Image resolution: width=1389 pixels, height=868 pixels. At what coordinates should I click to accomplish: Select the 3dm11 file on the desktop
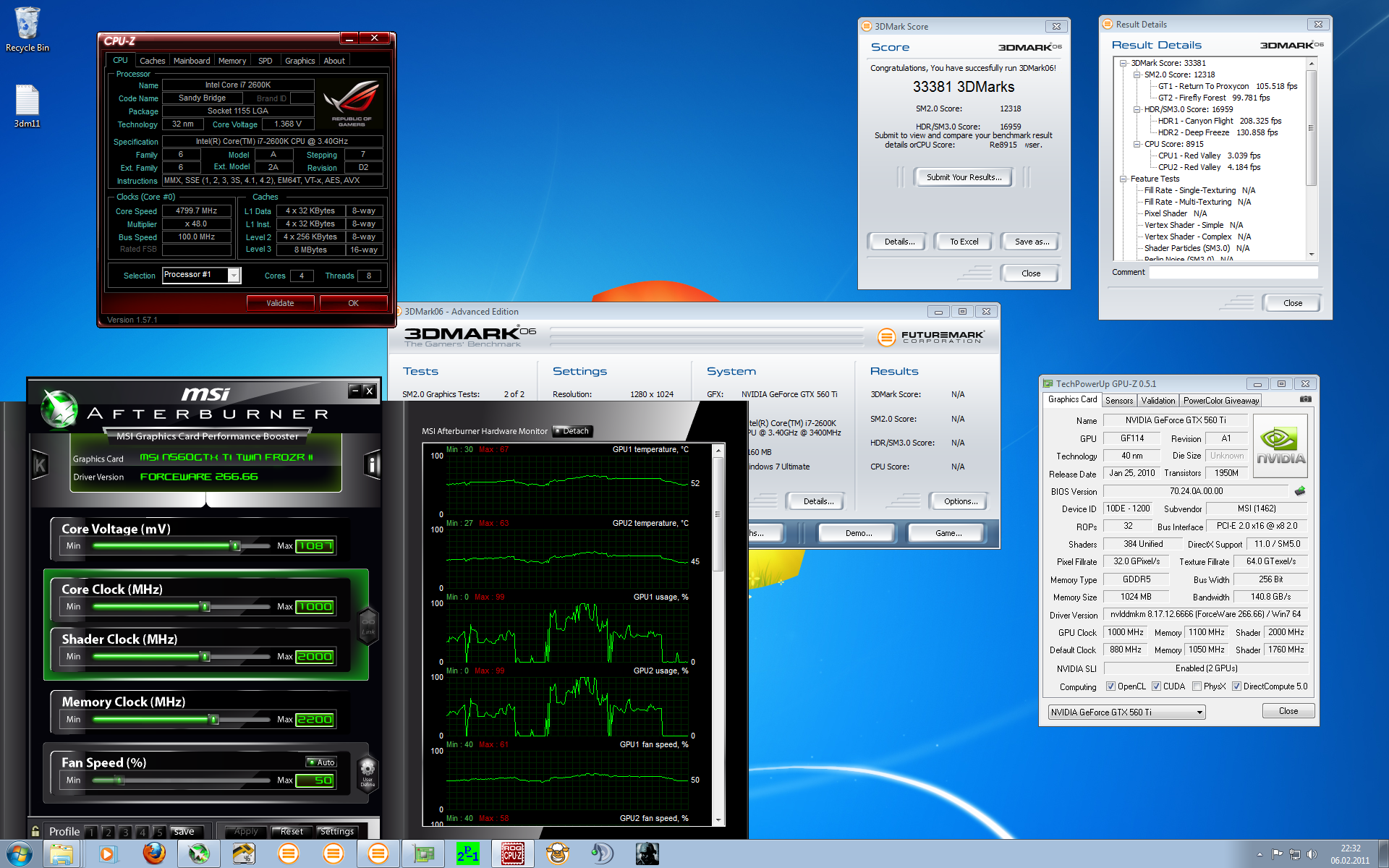[x=27, y=106]
